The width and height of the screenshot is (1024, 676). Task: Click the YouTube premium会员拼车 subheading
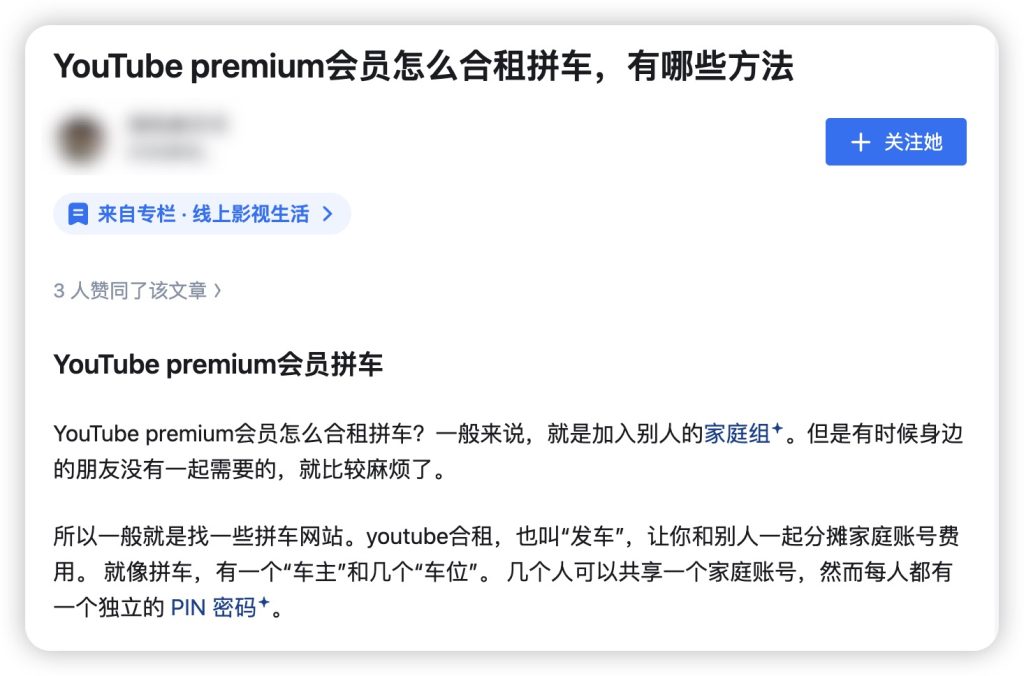point(218,364)
